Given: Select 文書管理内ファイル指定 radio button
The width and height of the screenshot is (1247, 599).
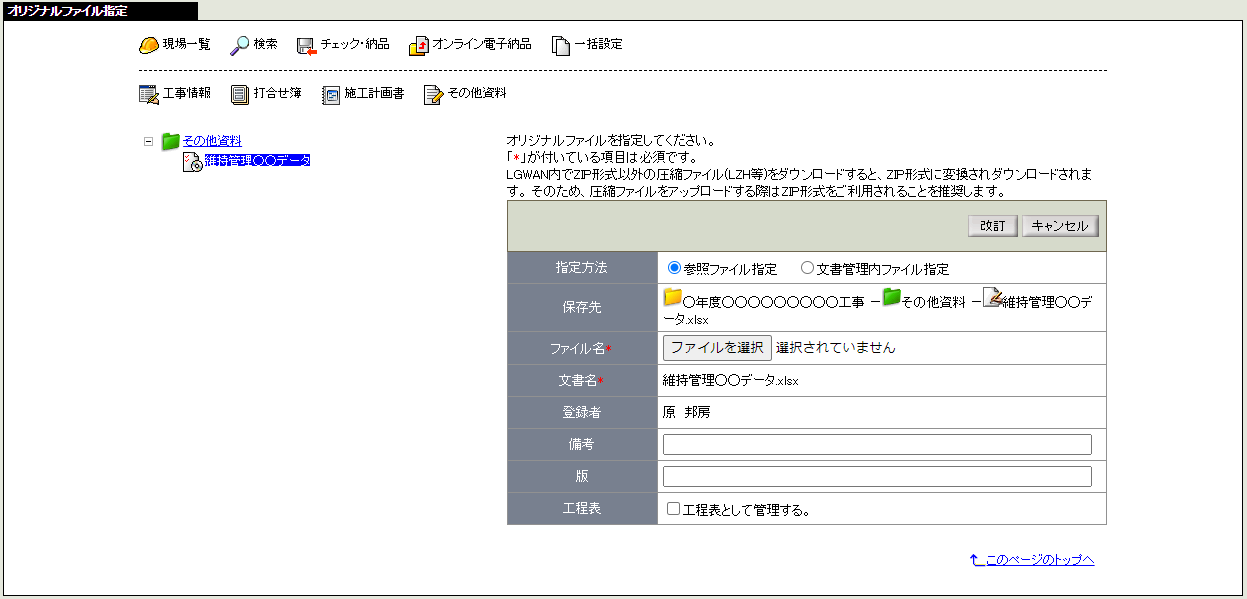Looking at the screenshot, I should (x=807, y=268).
